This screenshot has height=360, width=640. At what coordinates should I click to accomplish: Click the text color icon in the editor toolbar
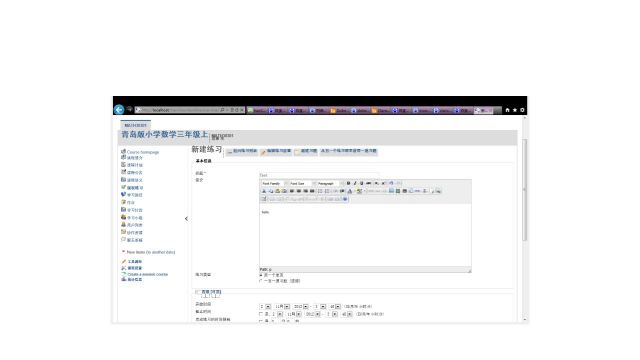click(350, 191)
